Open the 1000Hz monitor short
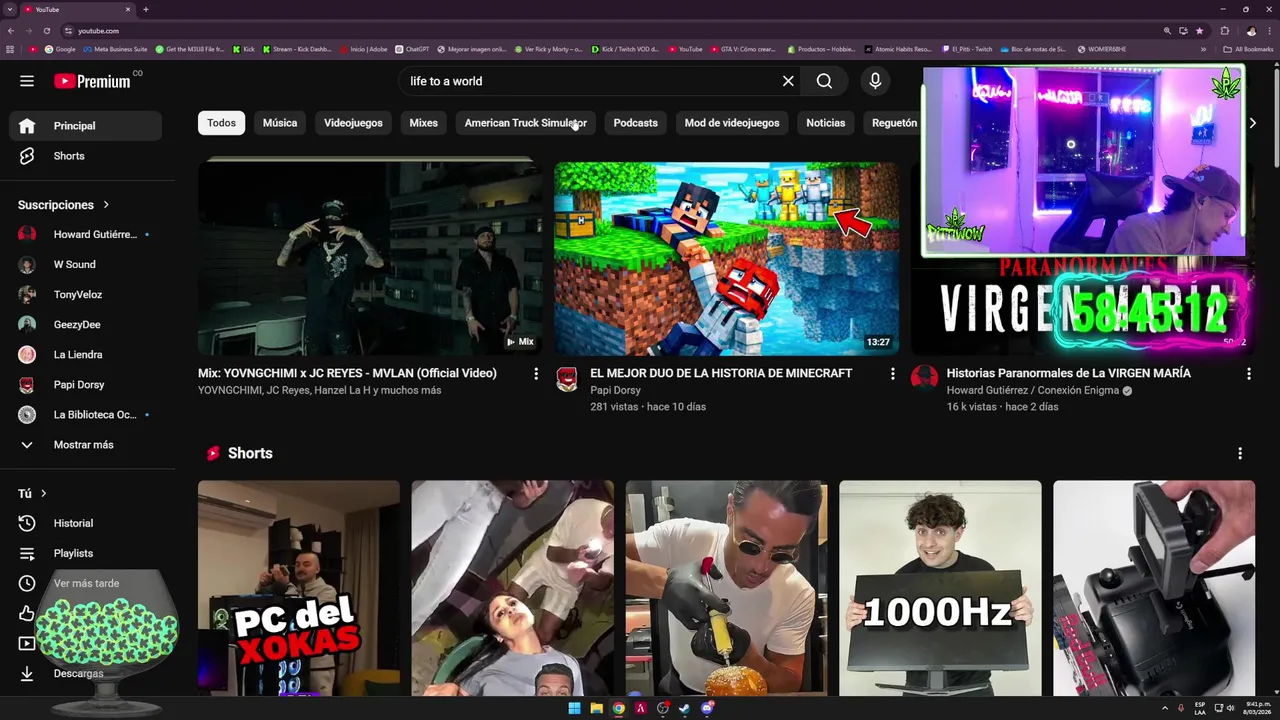 (x=940, y=588)
